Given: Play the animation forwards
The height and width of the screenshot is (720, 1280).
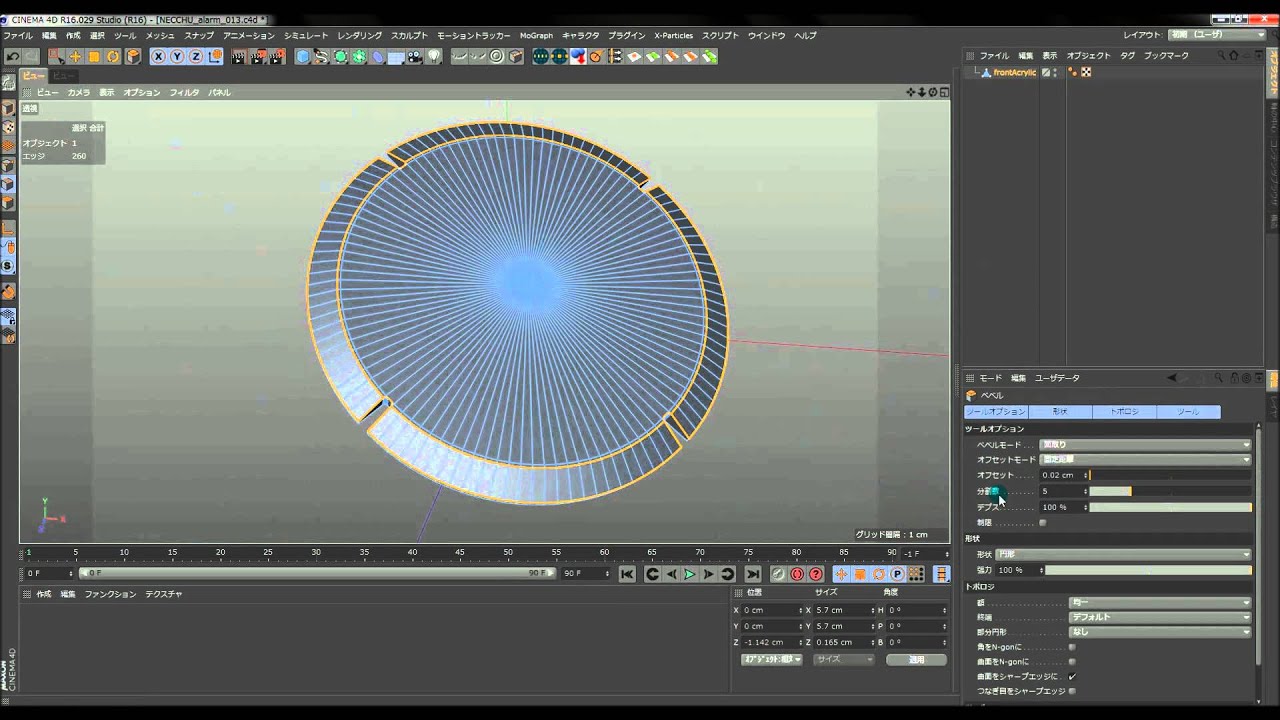Looking at the screenshot, I should pyautogui.click(x=690, y=574).
